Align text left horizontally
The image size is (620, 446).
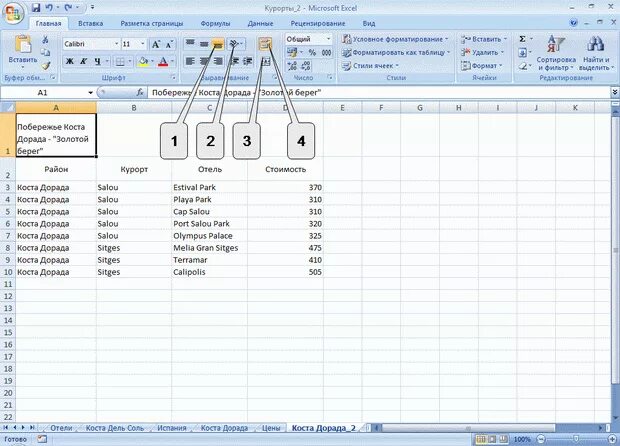pyautogui.click(x=190, y=61)
